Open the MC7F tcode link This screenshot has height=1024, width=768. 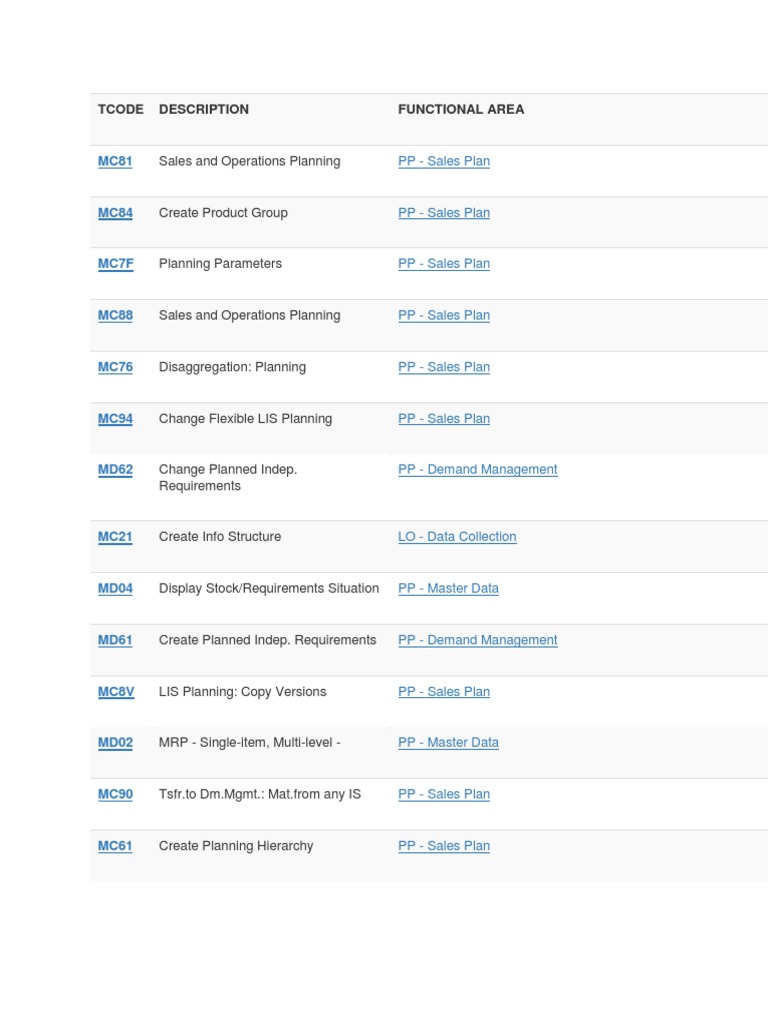tap(115, 264)
